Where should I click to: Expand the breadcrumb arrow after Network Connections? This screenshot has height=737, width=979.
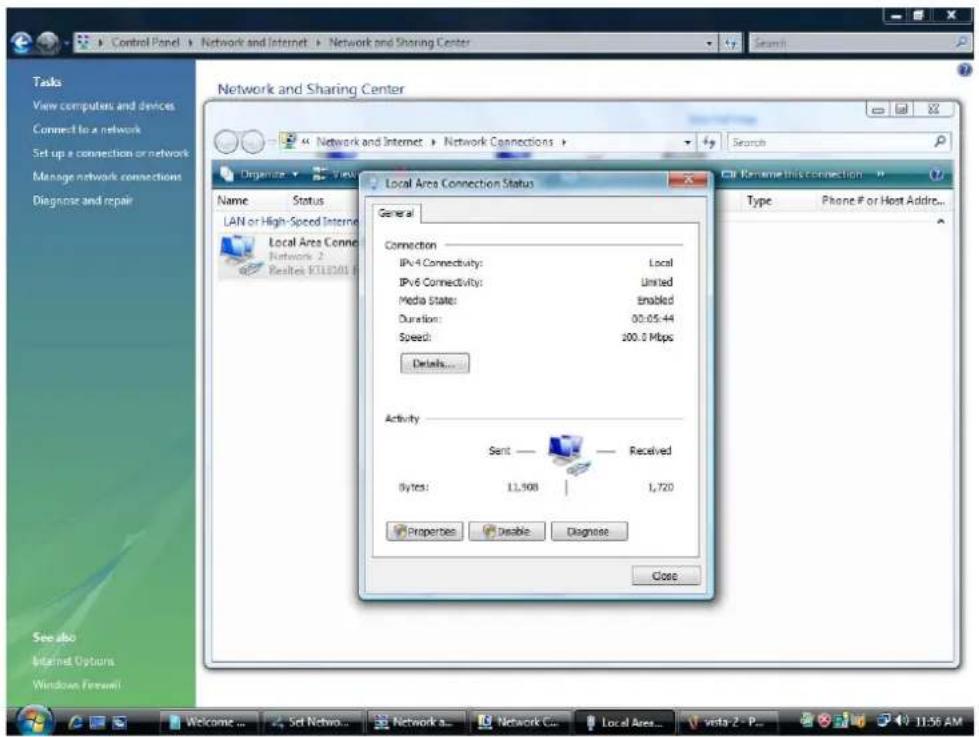coord(564,142)
